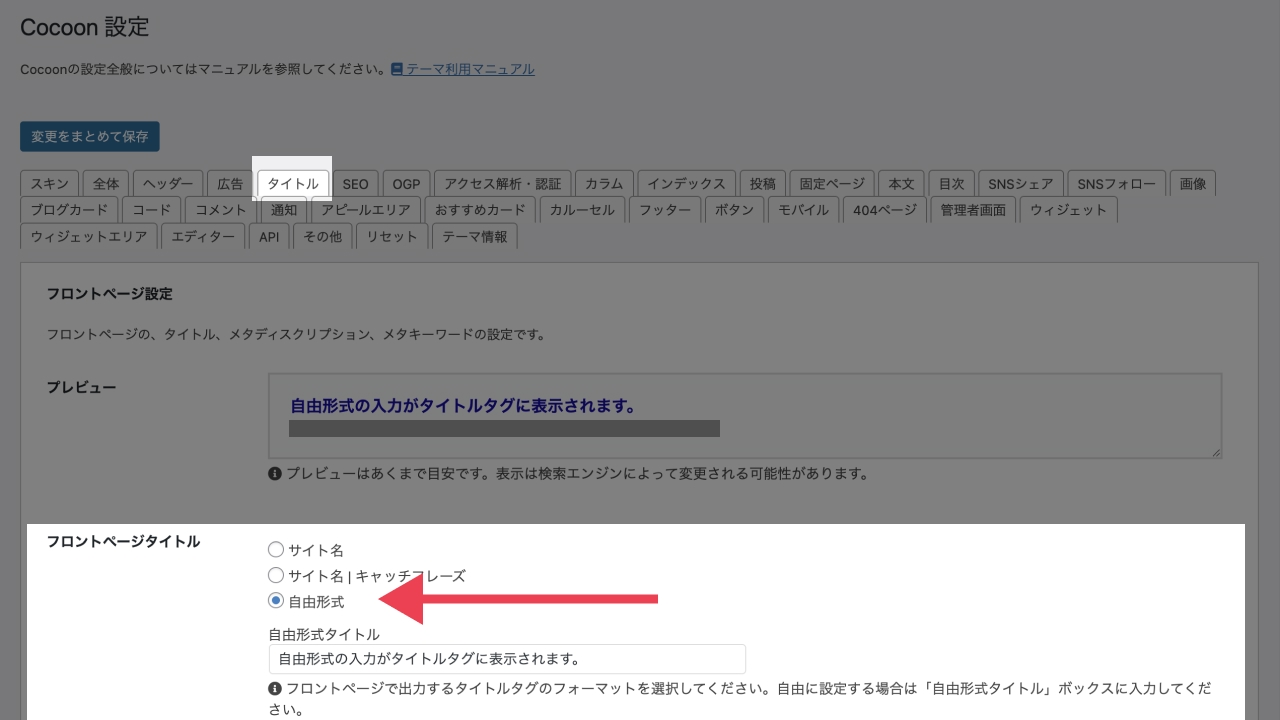
Task: Switch to the リセット tab
Action: pos(392,237)
